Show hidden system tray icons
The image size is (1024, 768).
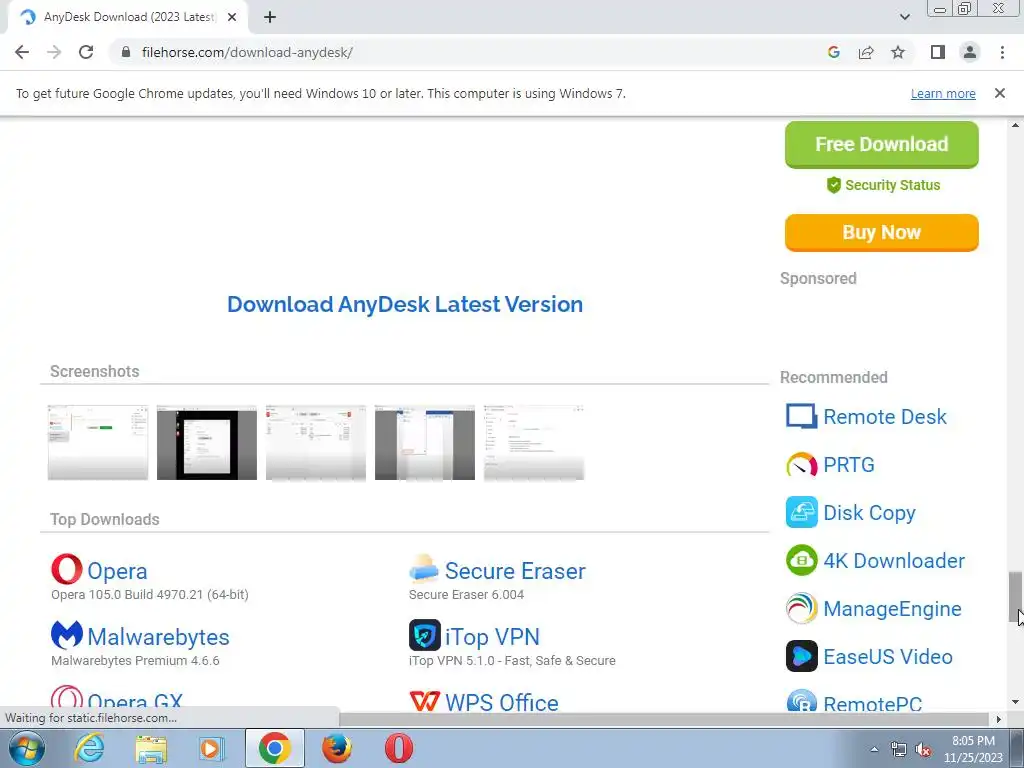click(874, 749)
